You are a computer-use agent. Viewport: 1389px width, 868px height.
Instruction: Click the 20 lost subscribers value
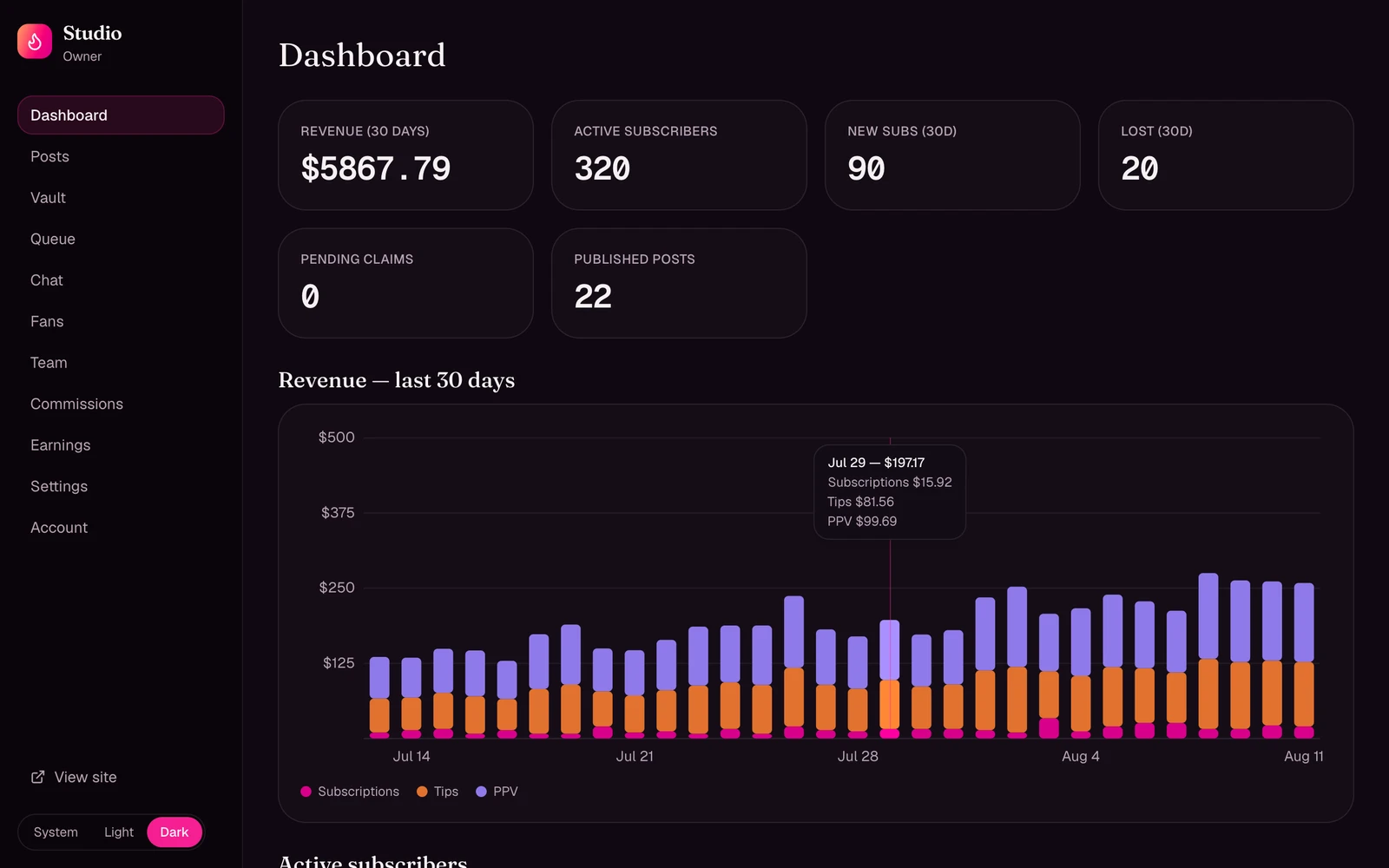click(1140, 168)
